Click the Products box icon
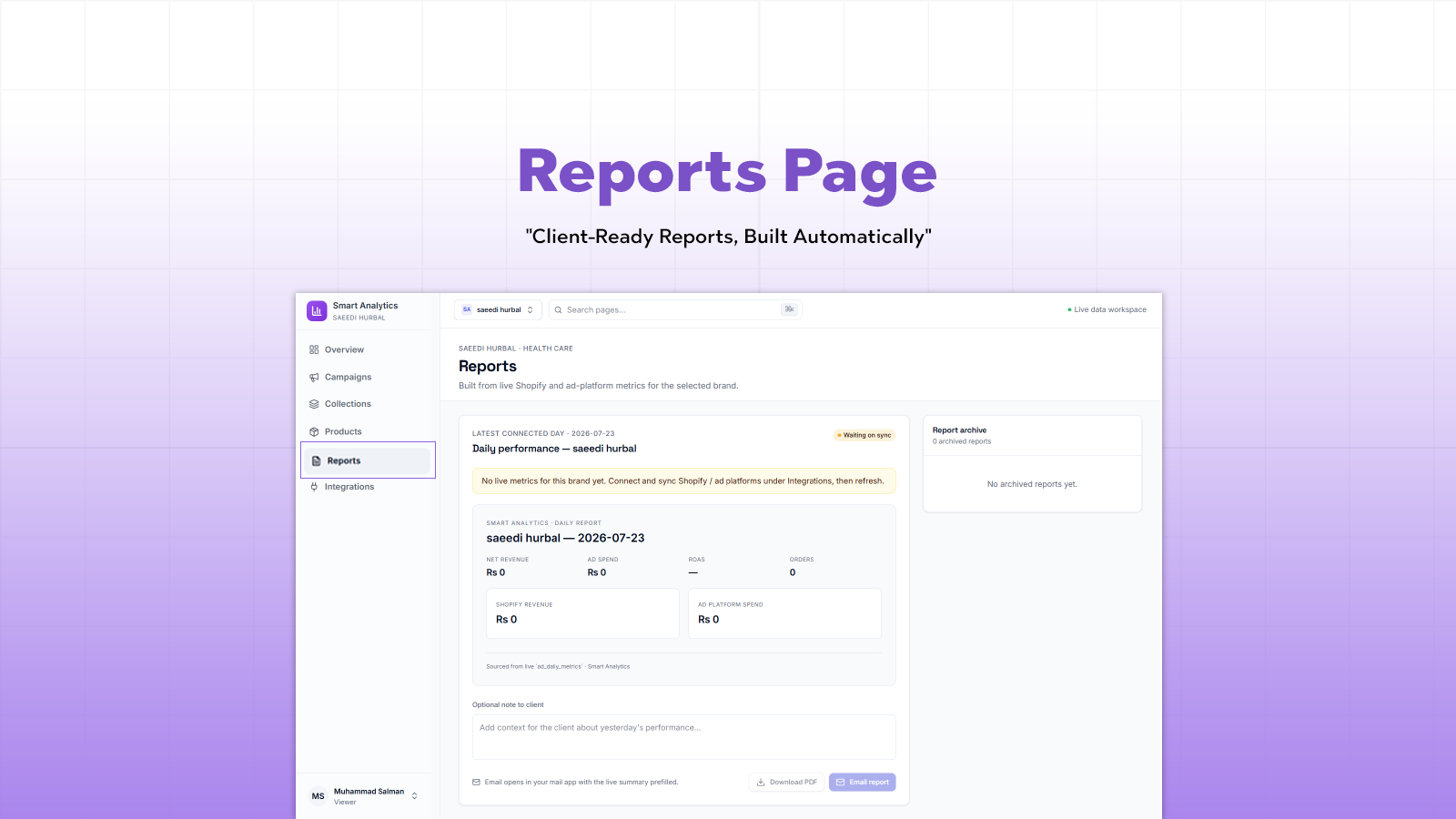The image size is (1456, 819). pyautogui.click(x=314, y=431)
